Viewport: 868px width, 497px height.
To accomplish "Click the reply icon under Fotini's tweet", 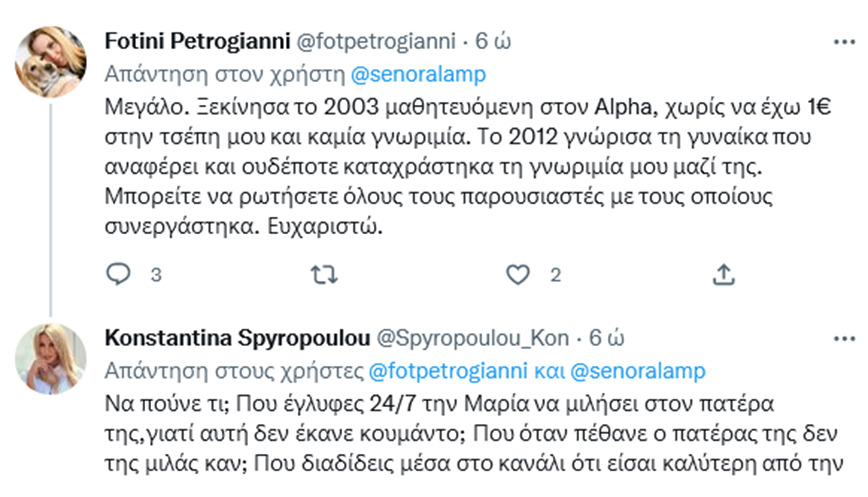I will pos(117,274).
